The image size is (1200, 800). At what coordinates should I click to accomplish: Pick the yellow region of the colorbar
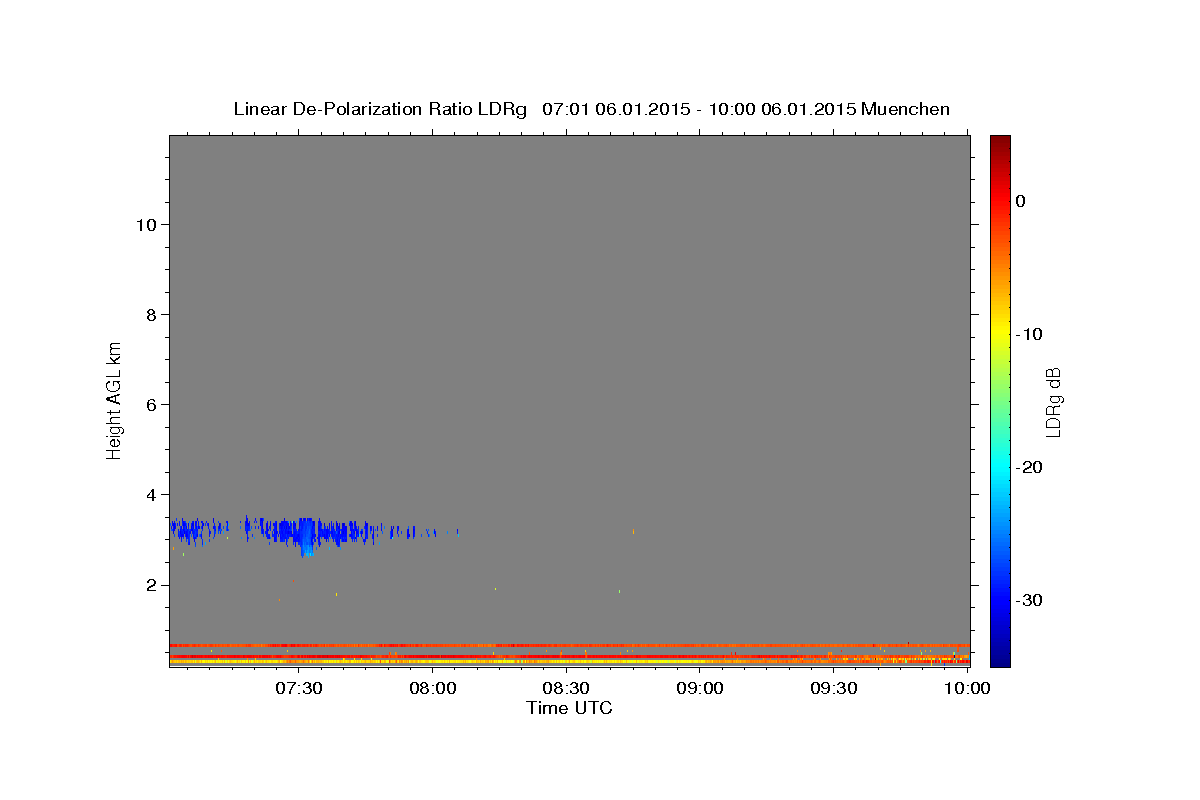click(1000, 334)
